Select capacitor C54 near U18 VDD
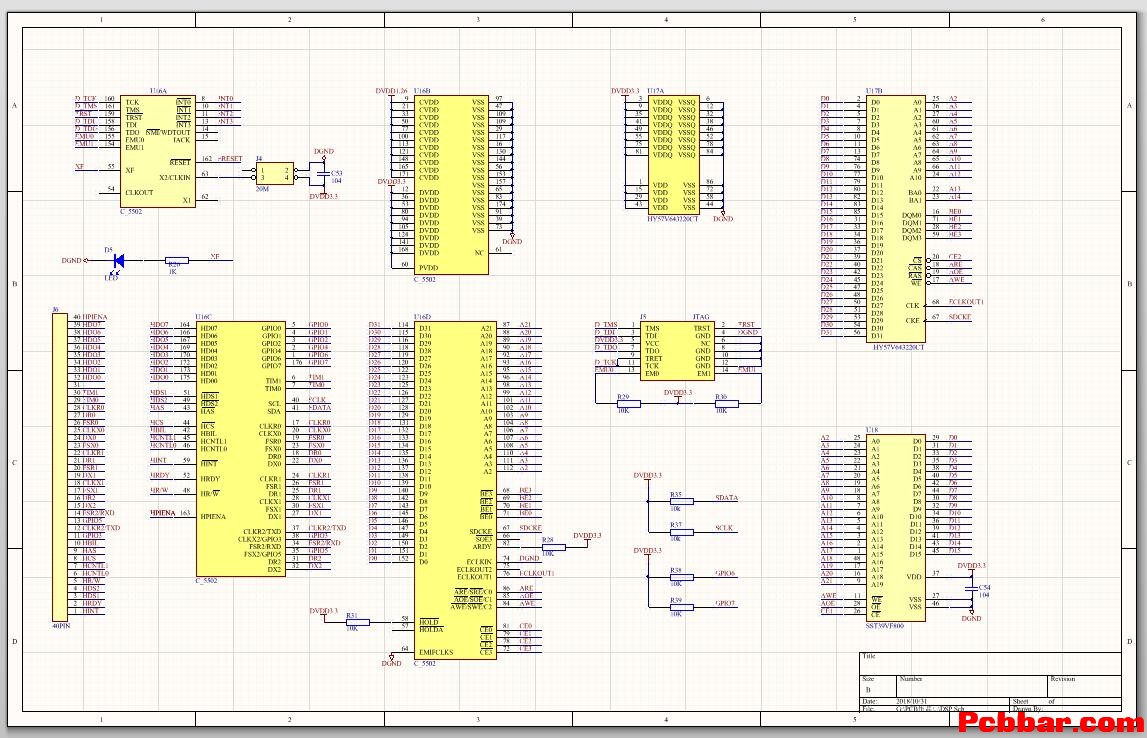This screenshot has height=738, width=1147. point(971,587)
